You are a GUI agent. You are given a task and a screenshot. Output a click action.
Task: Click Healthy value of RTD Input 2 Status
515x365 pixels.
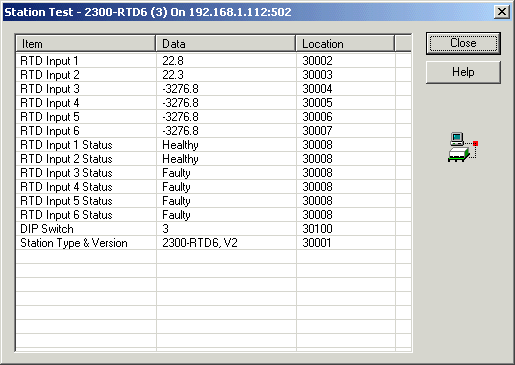(180, 159)
